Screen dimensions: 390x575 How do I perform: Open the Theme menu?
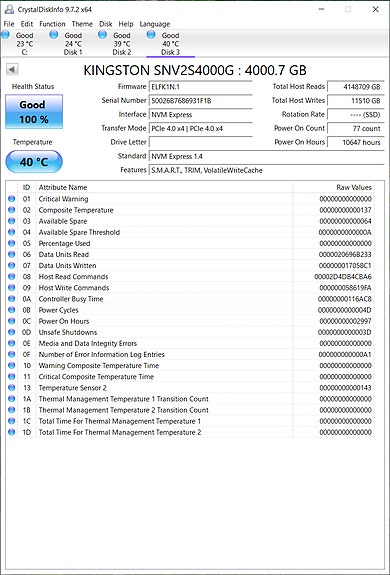[82, 24]
